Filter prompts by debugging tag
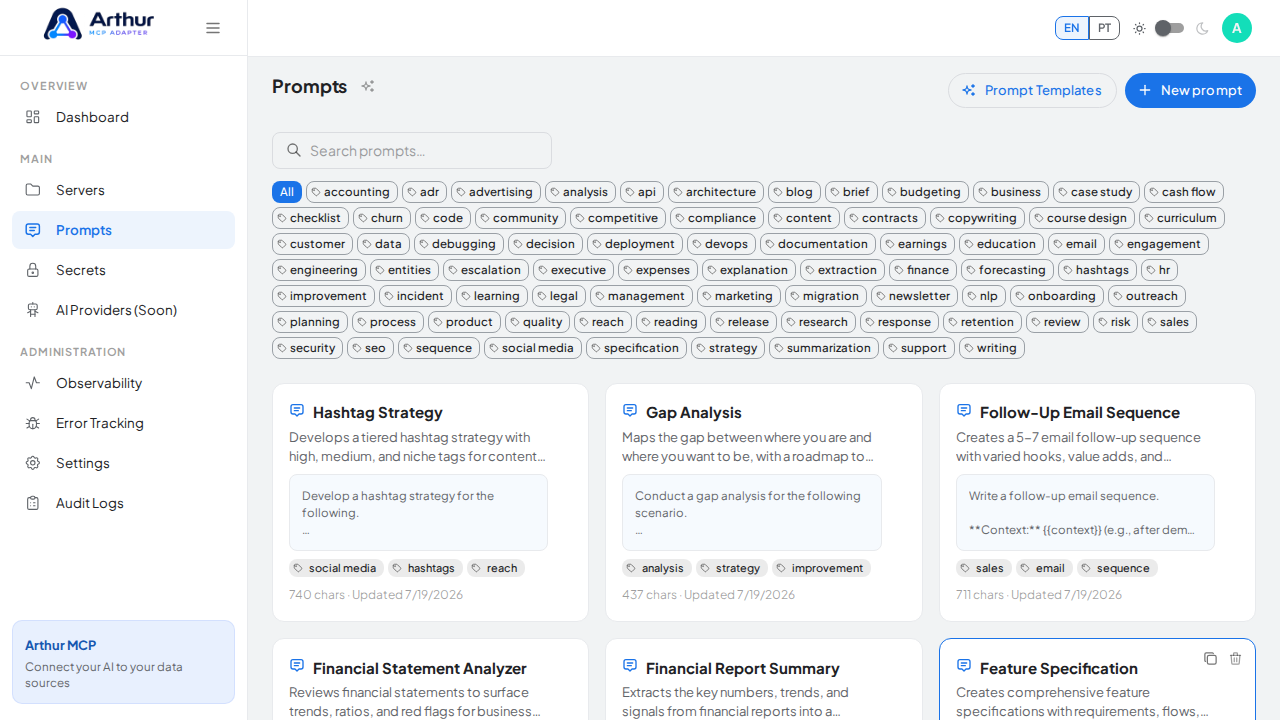1280x720 pixels. tap(459, 244)
